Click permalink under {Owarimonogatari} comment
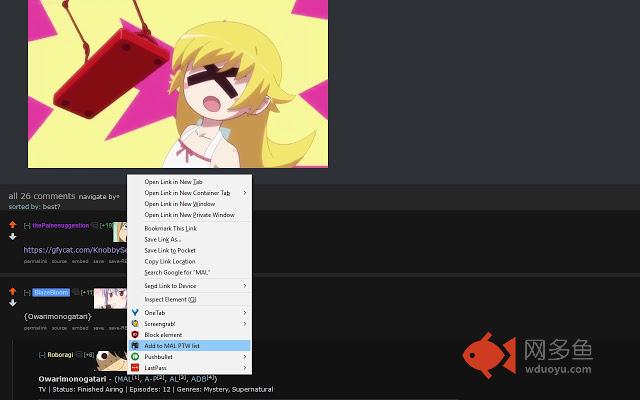The height and width of the screenshot is (400, 640). (x=35, y=328)
